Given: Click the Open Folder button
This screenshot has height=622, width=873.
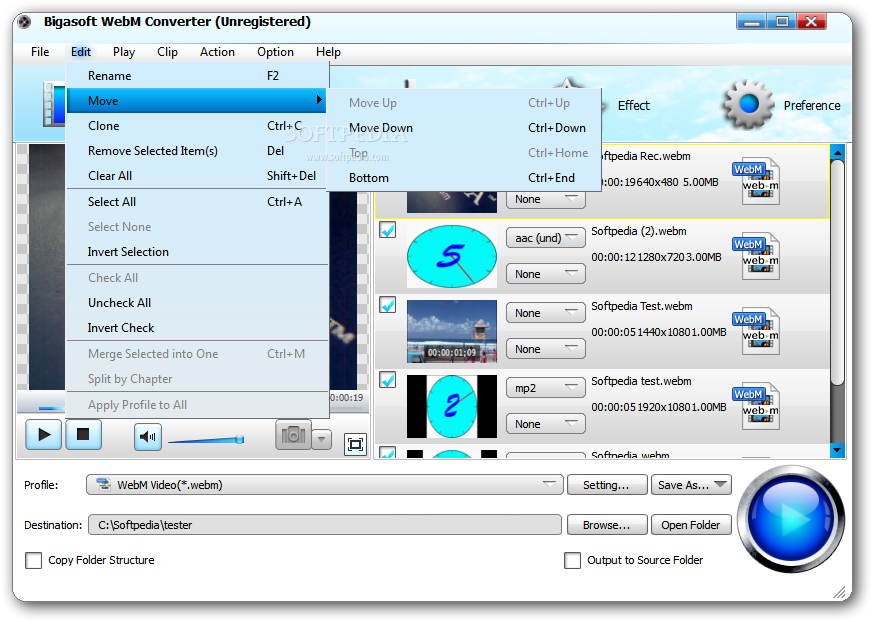Looking at the screenshot, I should [x=691, y=525].
